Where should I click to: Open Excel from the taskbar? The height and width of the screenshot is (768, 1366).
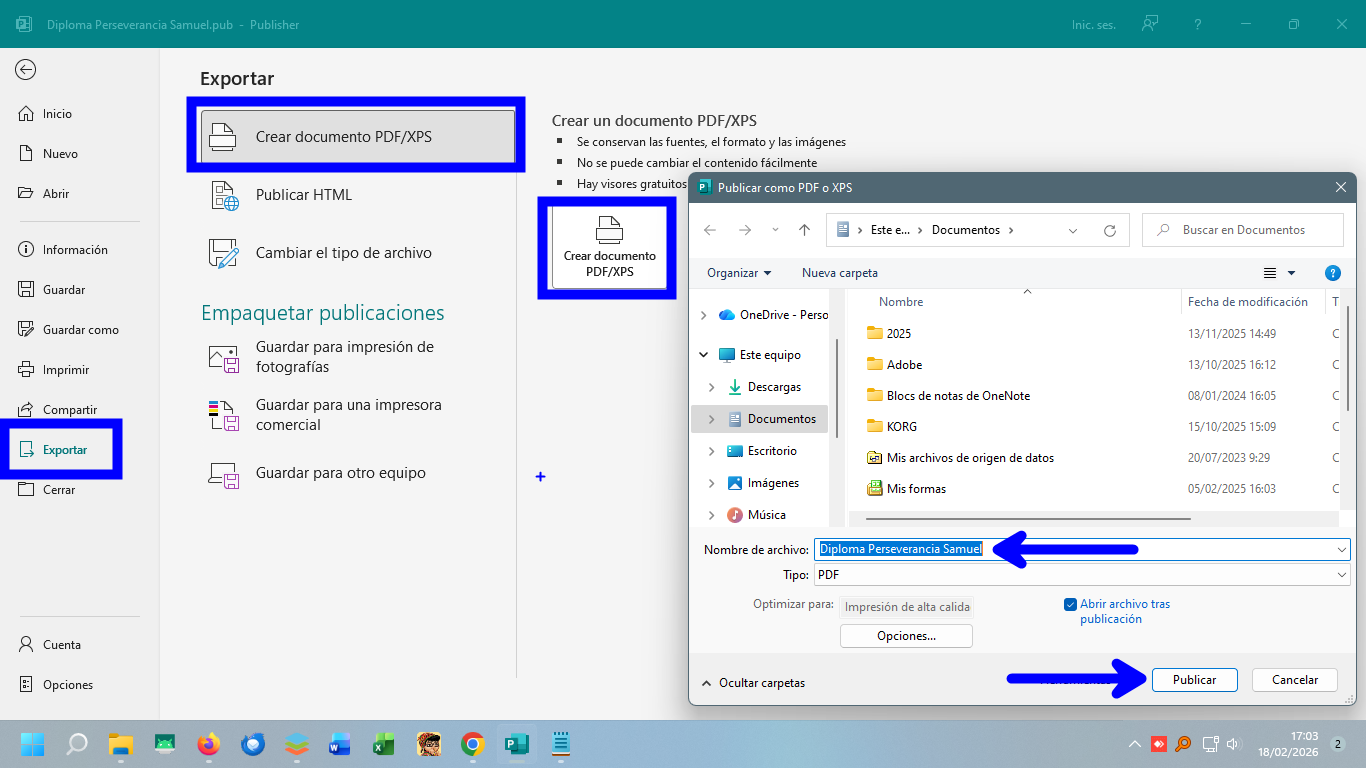(383, 744)
